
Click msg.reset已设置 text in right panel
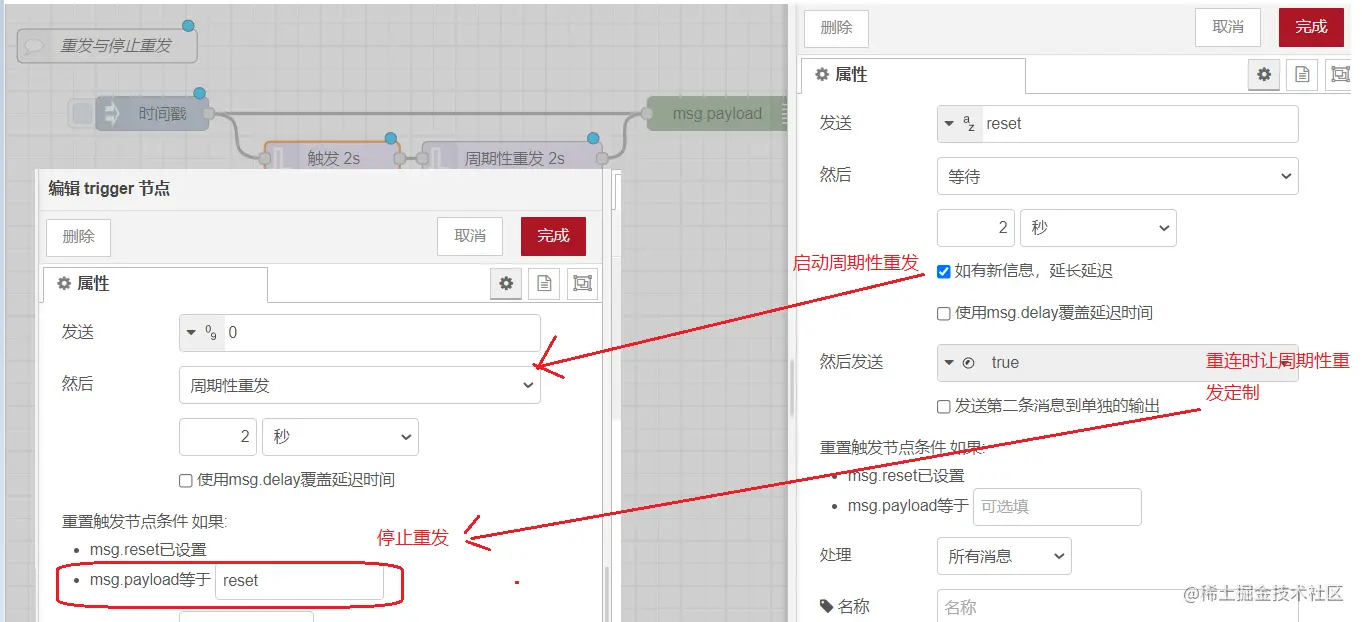pos(906,476)
